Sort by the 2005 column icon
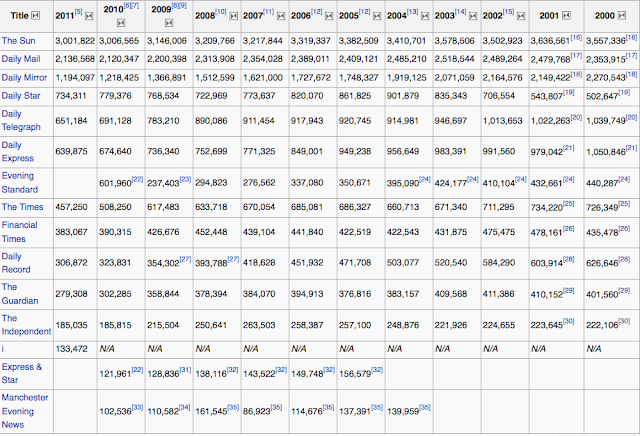The width and height of the screenshot is (640, 436). pyautogui.click(x=377, y=16)
